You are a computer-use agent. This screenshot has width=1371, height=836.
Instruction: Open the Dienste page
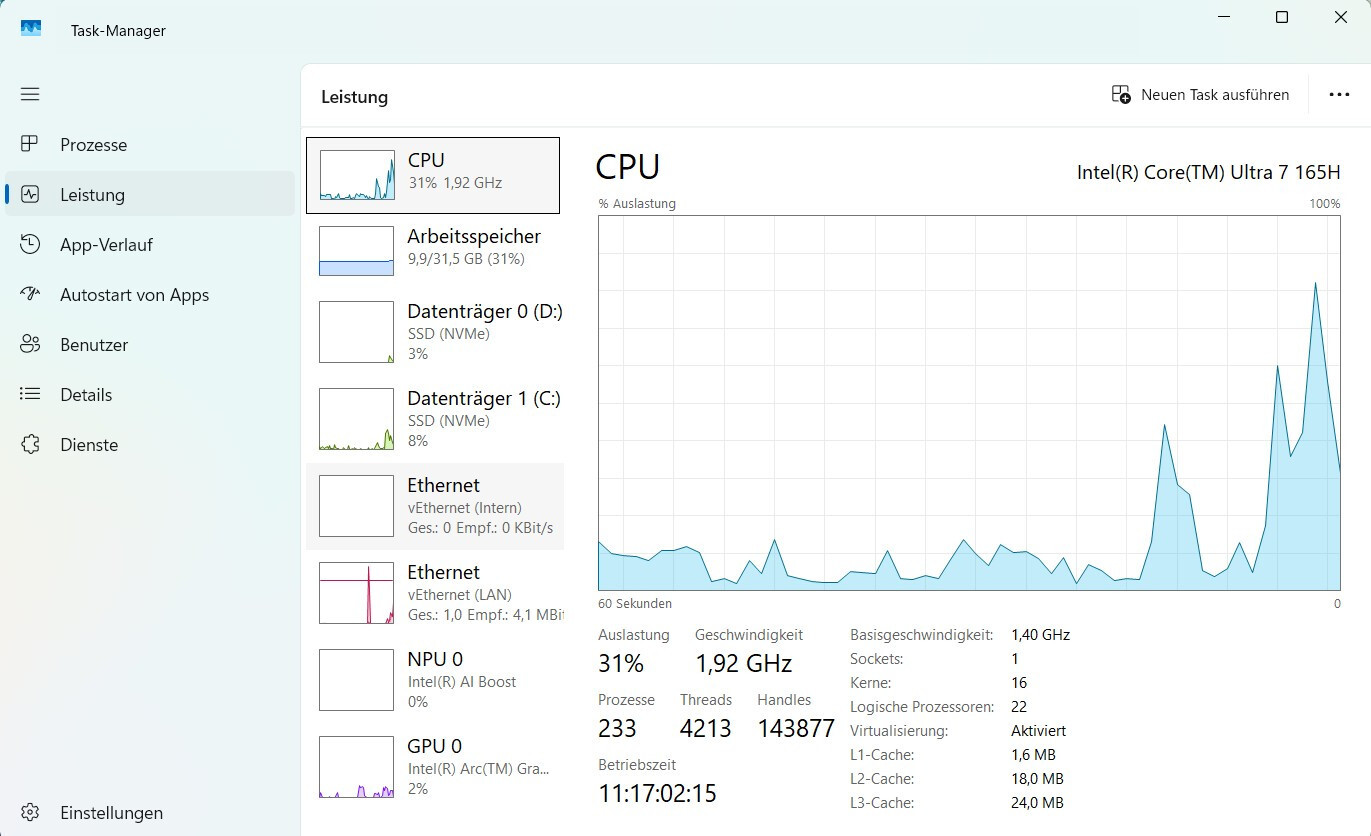coord(150,444)
